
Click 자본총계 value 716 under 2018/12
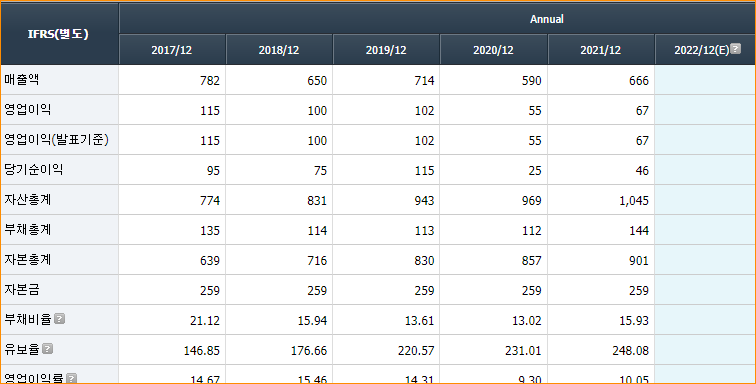[317, 260]
